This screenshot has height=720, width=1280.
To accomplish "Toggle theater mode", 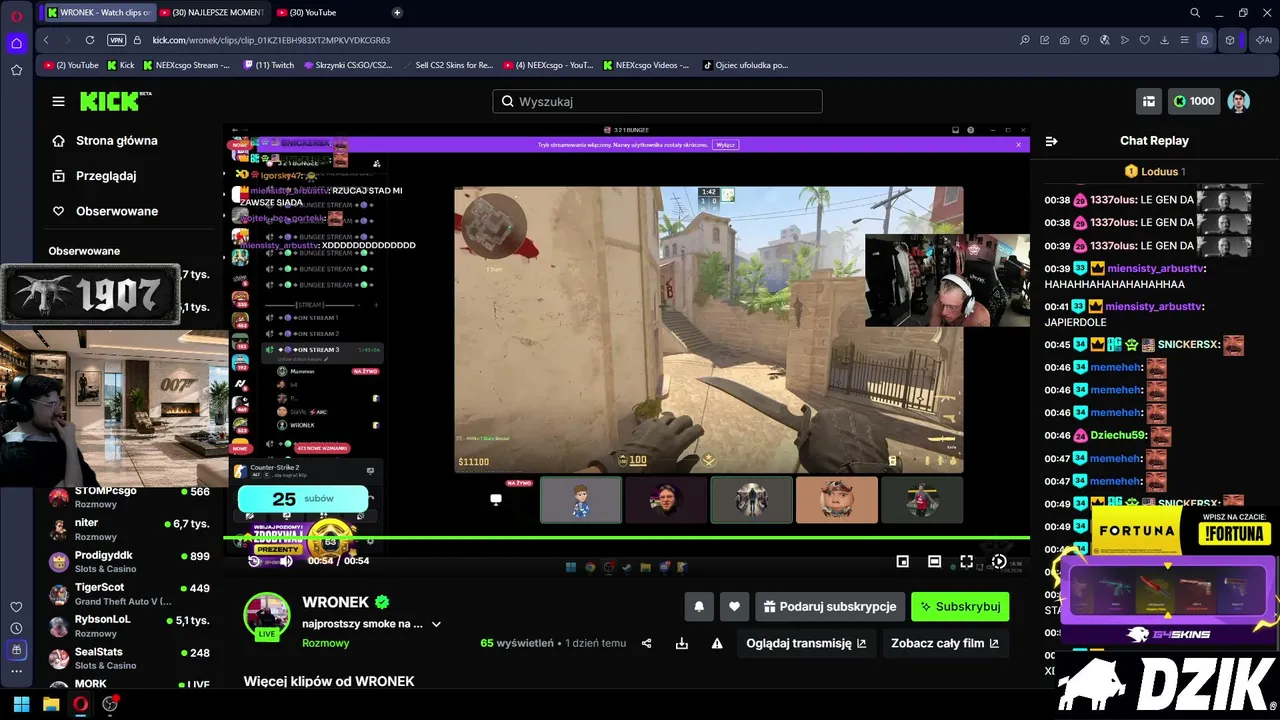I will 934,562.
